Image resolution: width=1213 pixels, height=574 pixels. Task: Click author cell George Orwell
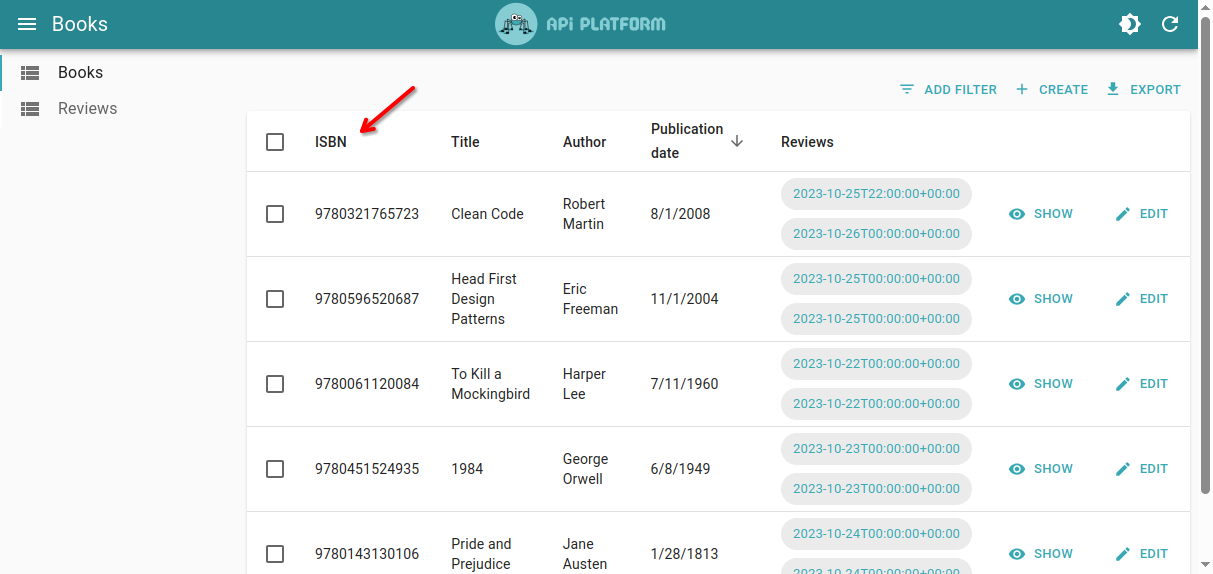[x=586, y=469]
